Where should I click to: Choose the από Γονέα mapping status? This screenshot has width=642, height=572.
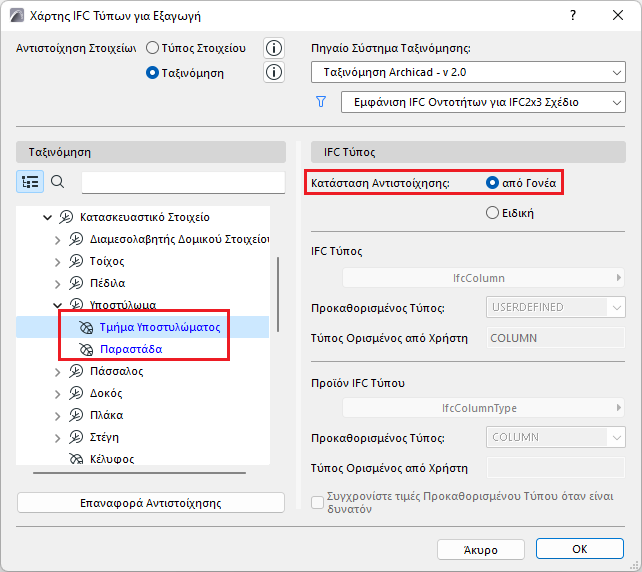[492, 183]
